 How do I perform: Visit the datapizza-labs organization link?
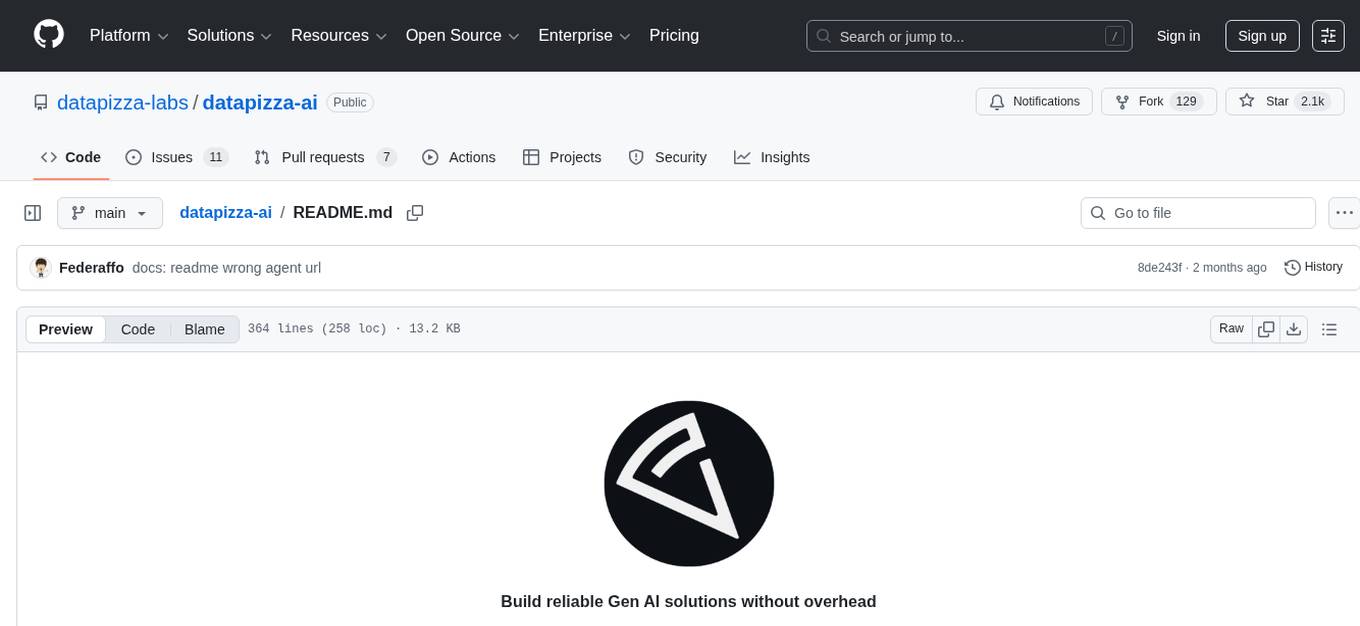pos(122,102)
